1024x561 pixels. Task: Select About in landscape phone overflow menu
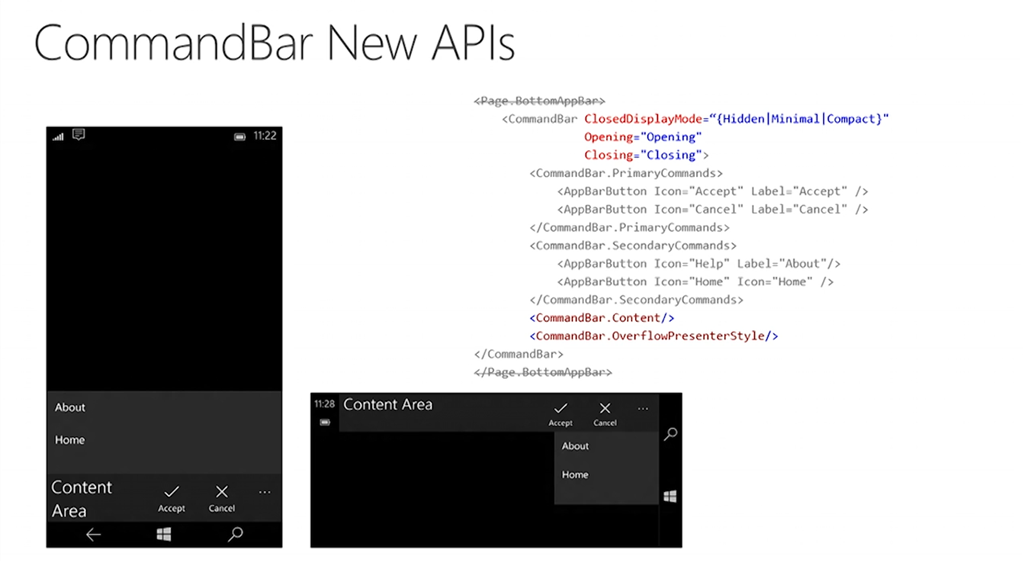(x=575, y=446)
